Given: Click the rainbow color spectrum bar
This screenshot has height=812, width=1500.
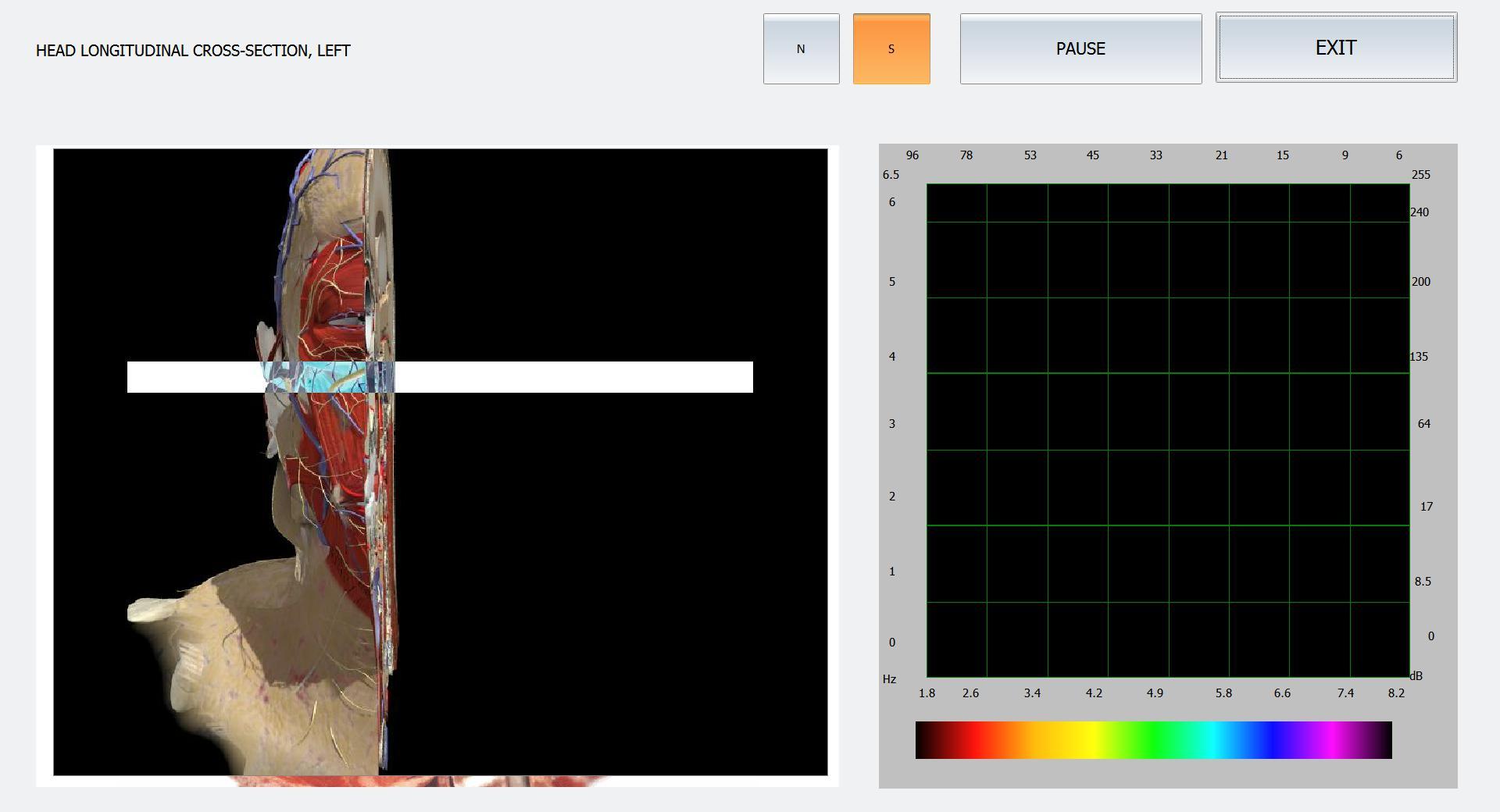Looking at the screenshot, I should (x=1153, y=740).
